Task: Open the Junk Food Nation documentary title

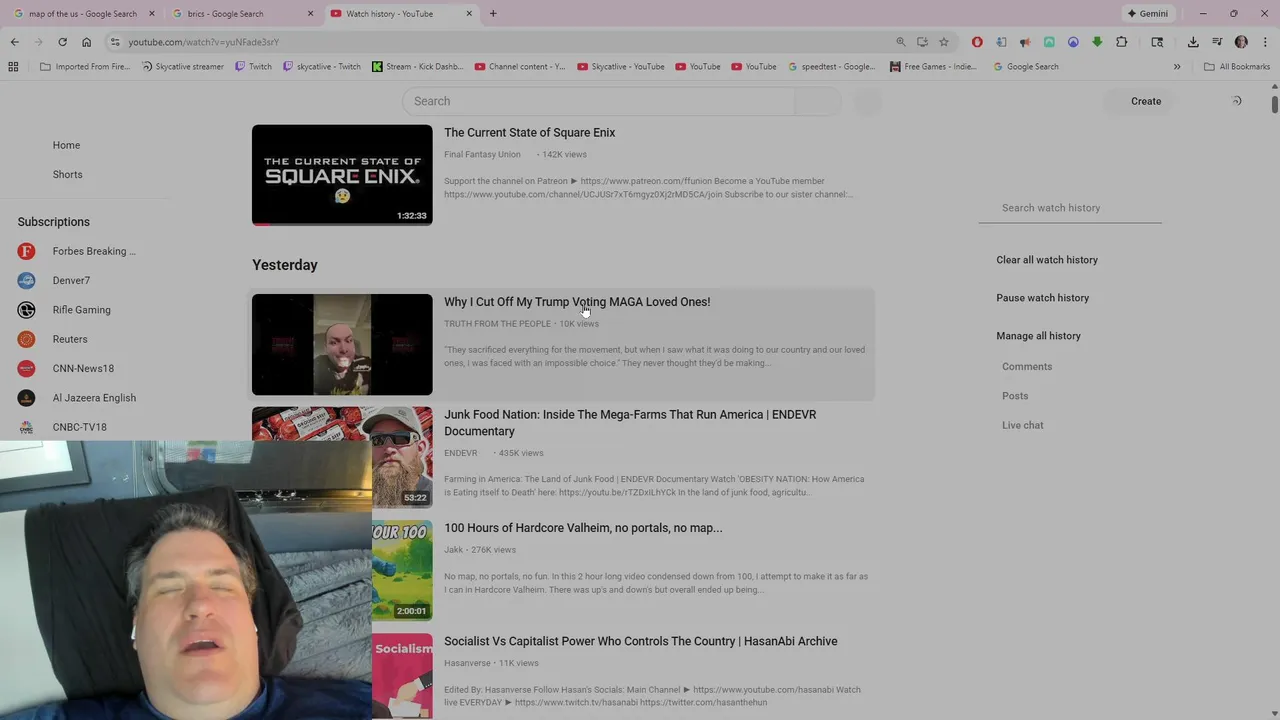Action: (x=630, y=423)
